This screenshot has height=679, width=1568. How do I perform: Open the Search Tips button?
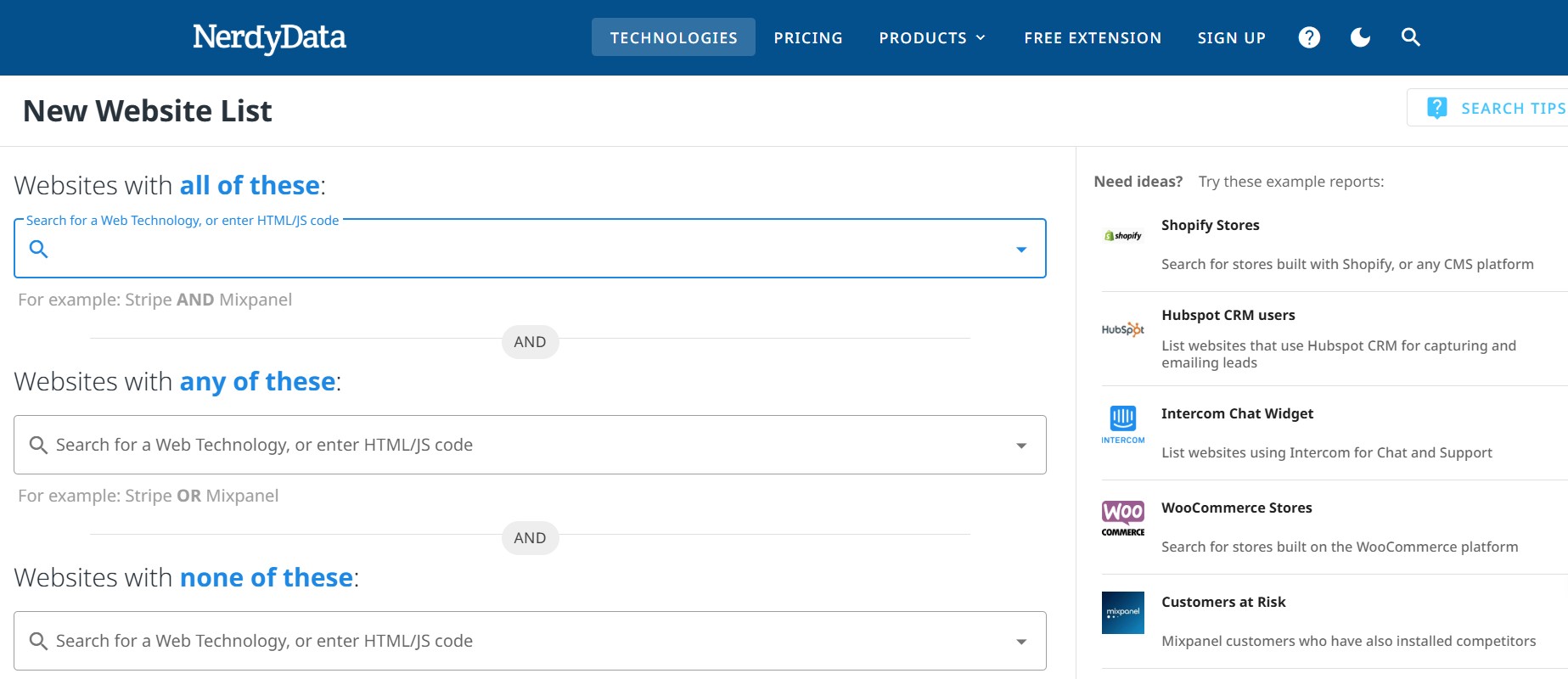pyautogui.click(x=1487, y=108)
